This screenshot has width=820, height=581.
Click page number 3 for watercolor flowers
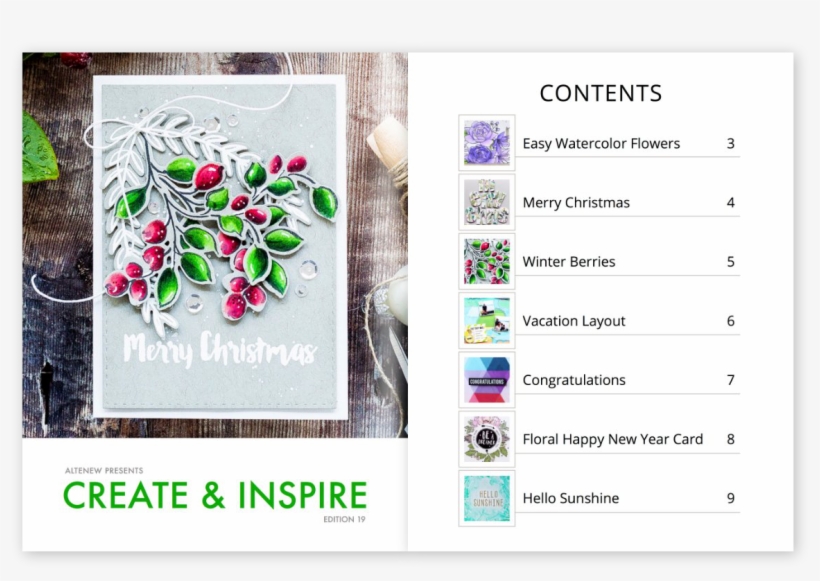tap(731, 142)
